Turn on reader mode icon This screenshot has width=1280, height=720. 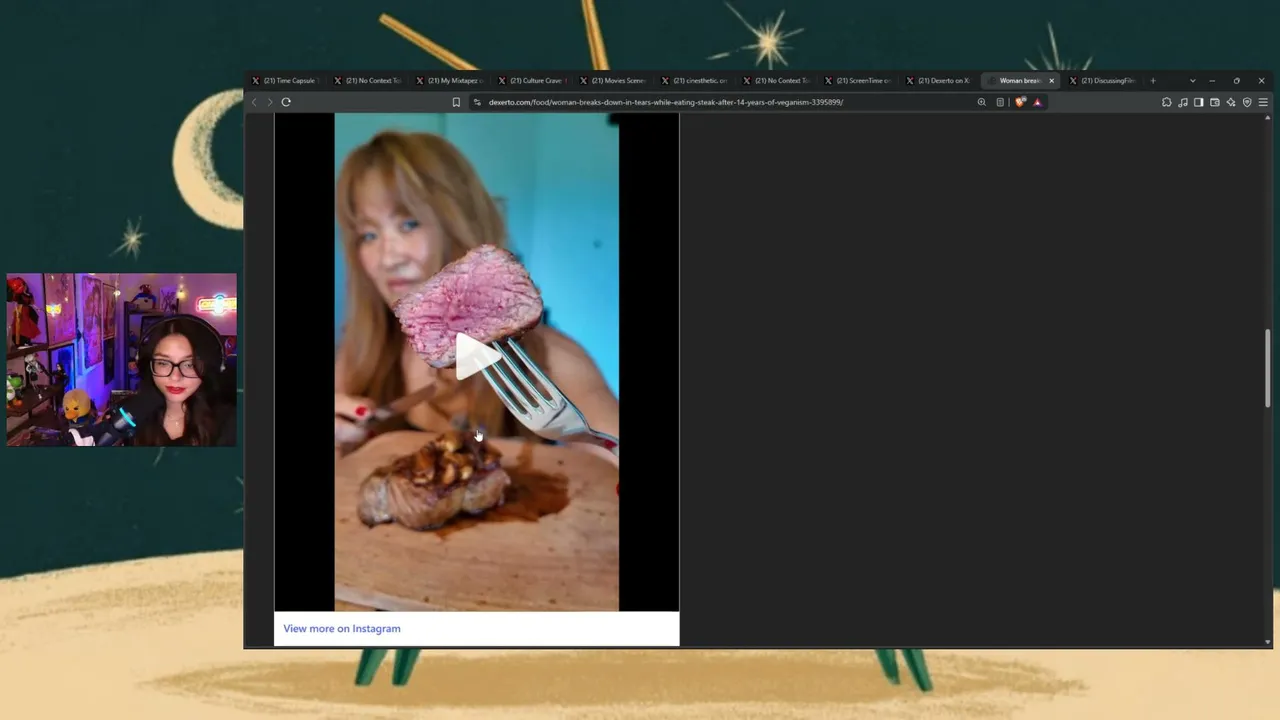click(x=1000, y=102)
